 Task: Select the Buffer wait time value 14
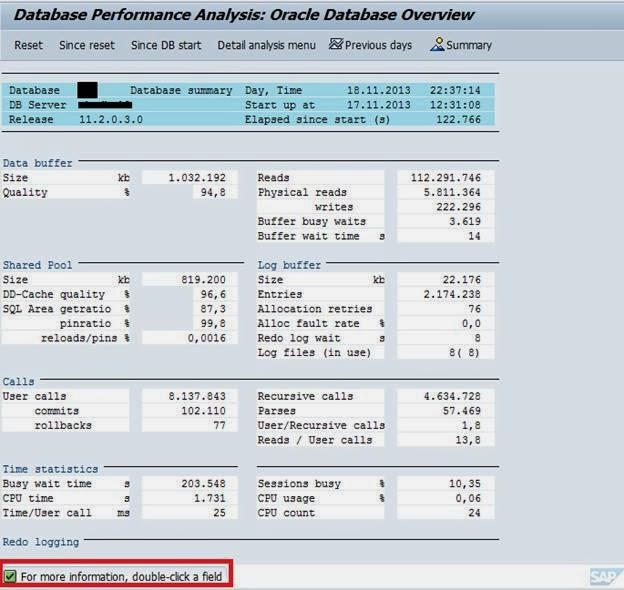[x=474, y=236]
